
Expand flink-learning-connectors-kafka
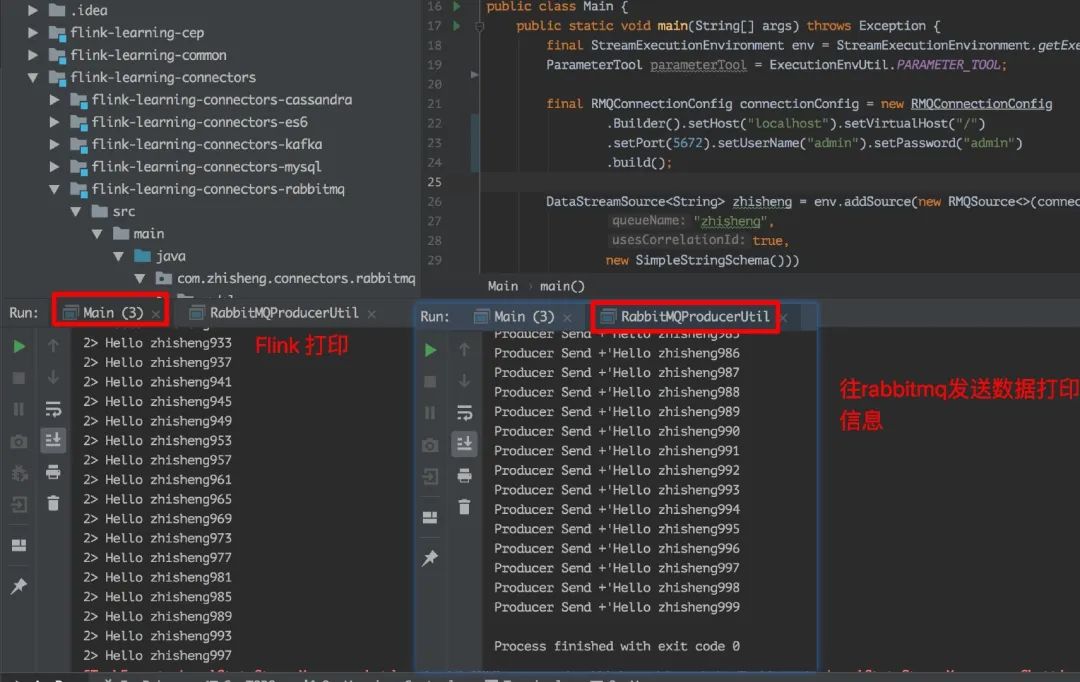click(54, 145)
